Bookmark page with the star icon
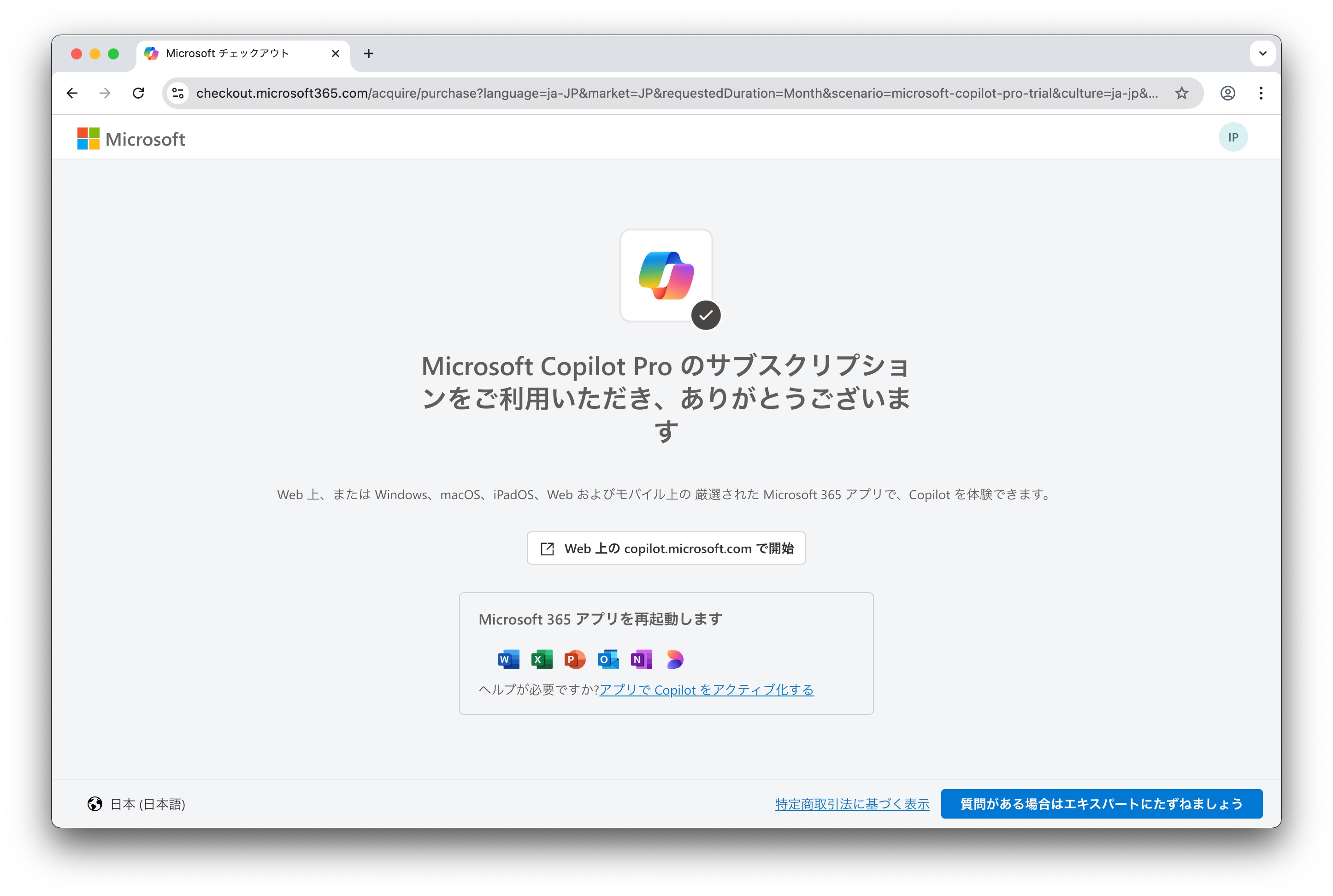This screenshot has width=1333, height=896. pyautogui.click(x=1182, y=93)
